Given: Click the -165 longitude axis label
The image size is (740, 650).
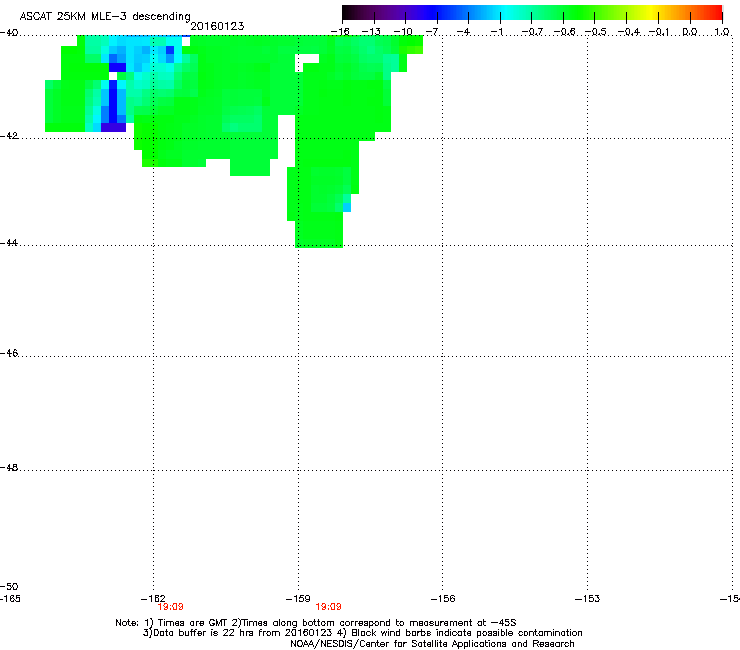Looking at the screenshot, I should 10,599.
